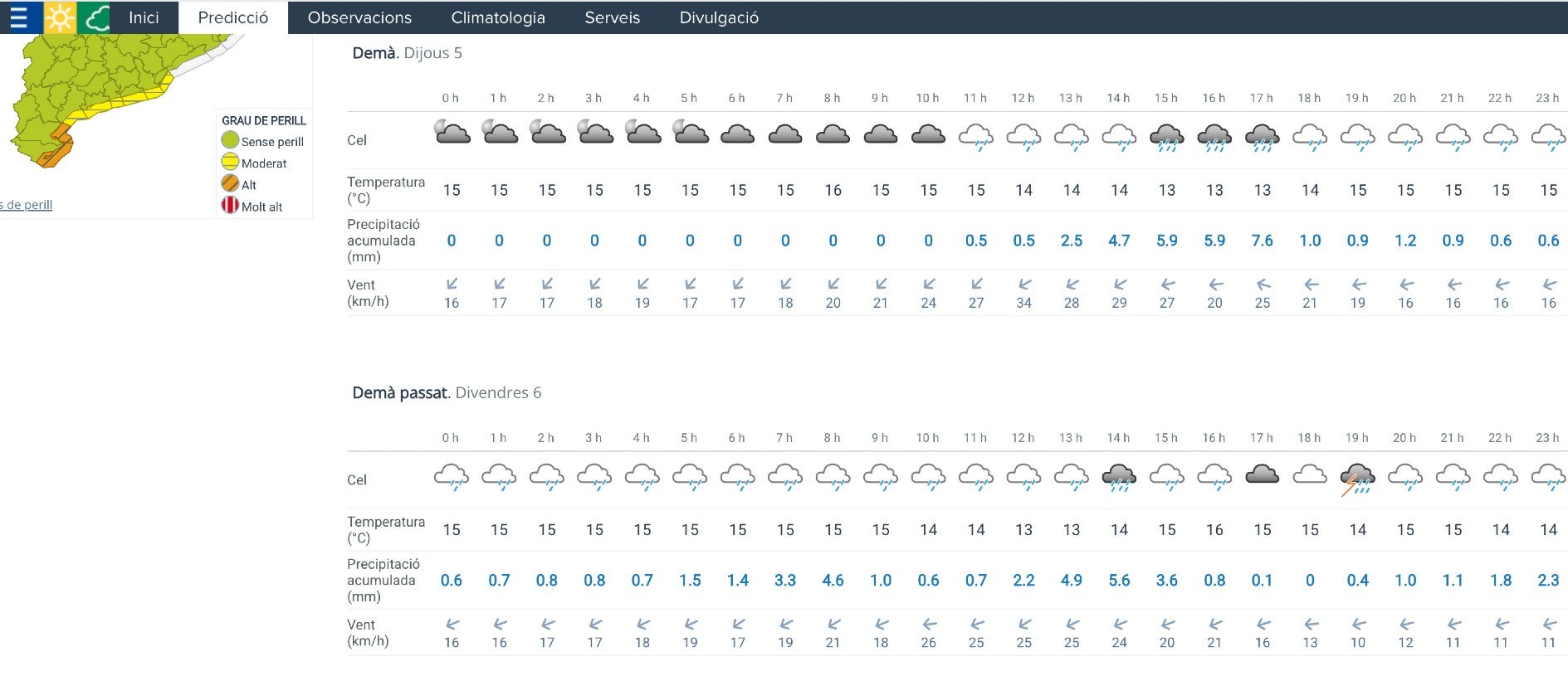The image size is (1568, 681).
Task: Click the wind arrow above 26 km/h Friday
Action: [929, 624]
